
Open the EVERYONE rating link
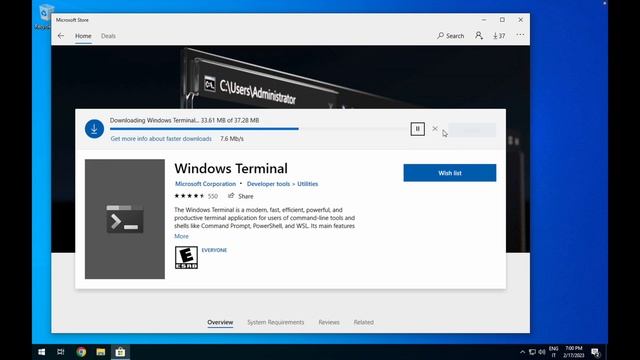214,250
